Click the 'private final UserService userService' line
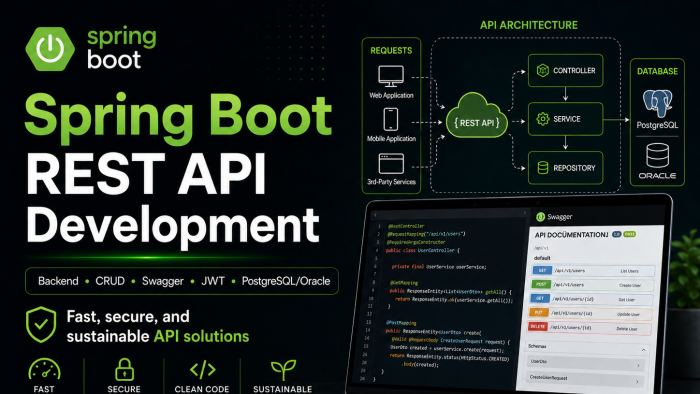 coord(439,267)
